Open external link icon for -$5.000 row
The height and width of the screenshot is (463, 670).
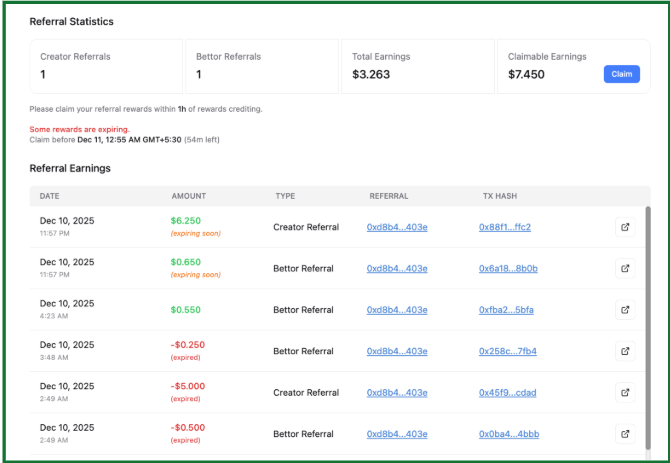click(625, 393)
